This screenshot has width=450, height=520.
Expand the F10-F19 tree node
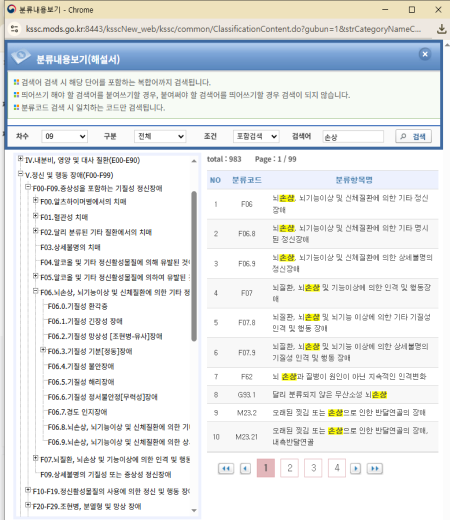coord(28,490)
